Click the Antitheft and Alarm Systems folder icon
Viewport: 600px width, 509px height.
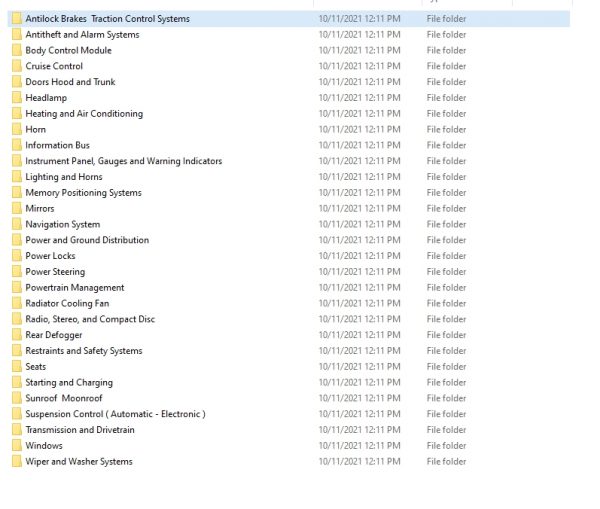pyautogui.click(x=16, y=34)
